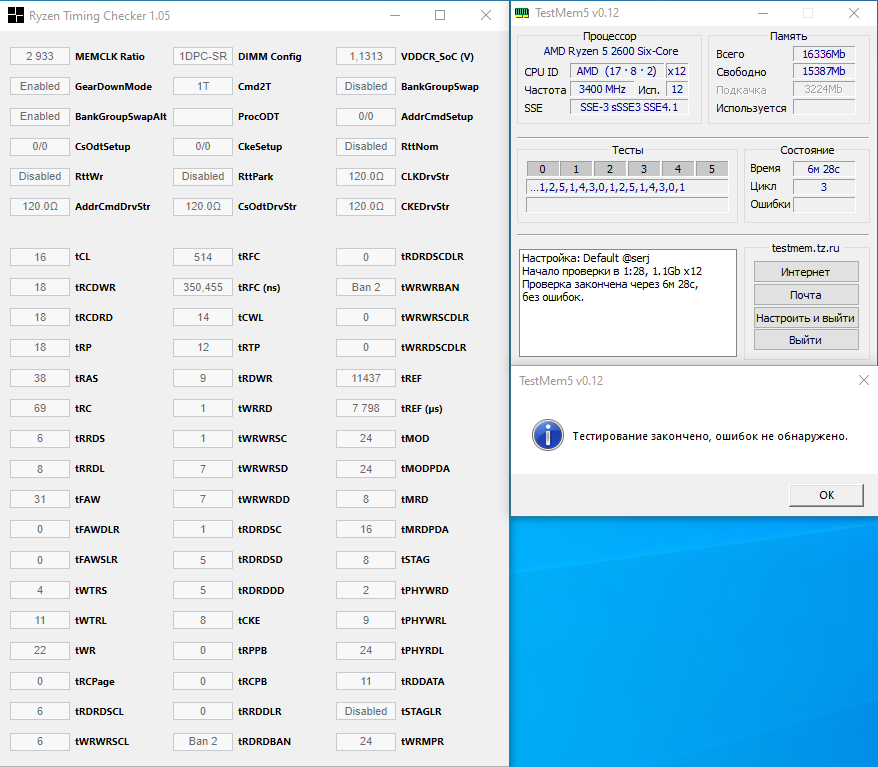The width and height of the screenshot is (878, 767).
Task: Click the GearDownMode Enabled field
Action: coord(40,86)
